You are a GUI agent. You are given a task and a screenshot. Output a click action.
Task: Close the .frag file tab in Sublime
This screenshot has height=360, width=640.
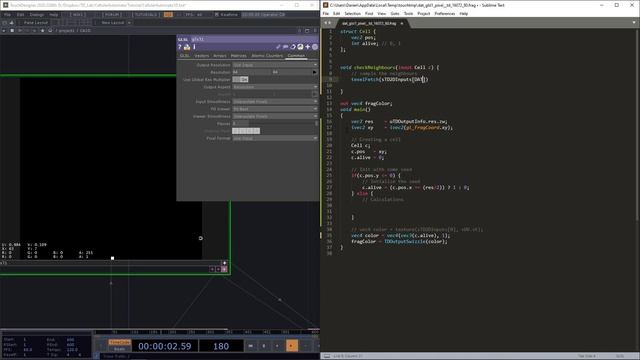tap(402, 23)
